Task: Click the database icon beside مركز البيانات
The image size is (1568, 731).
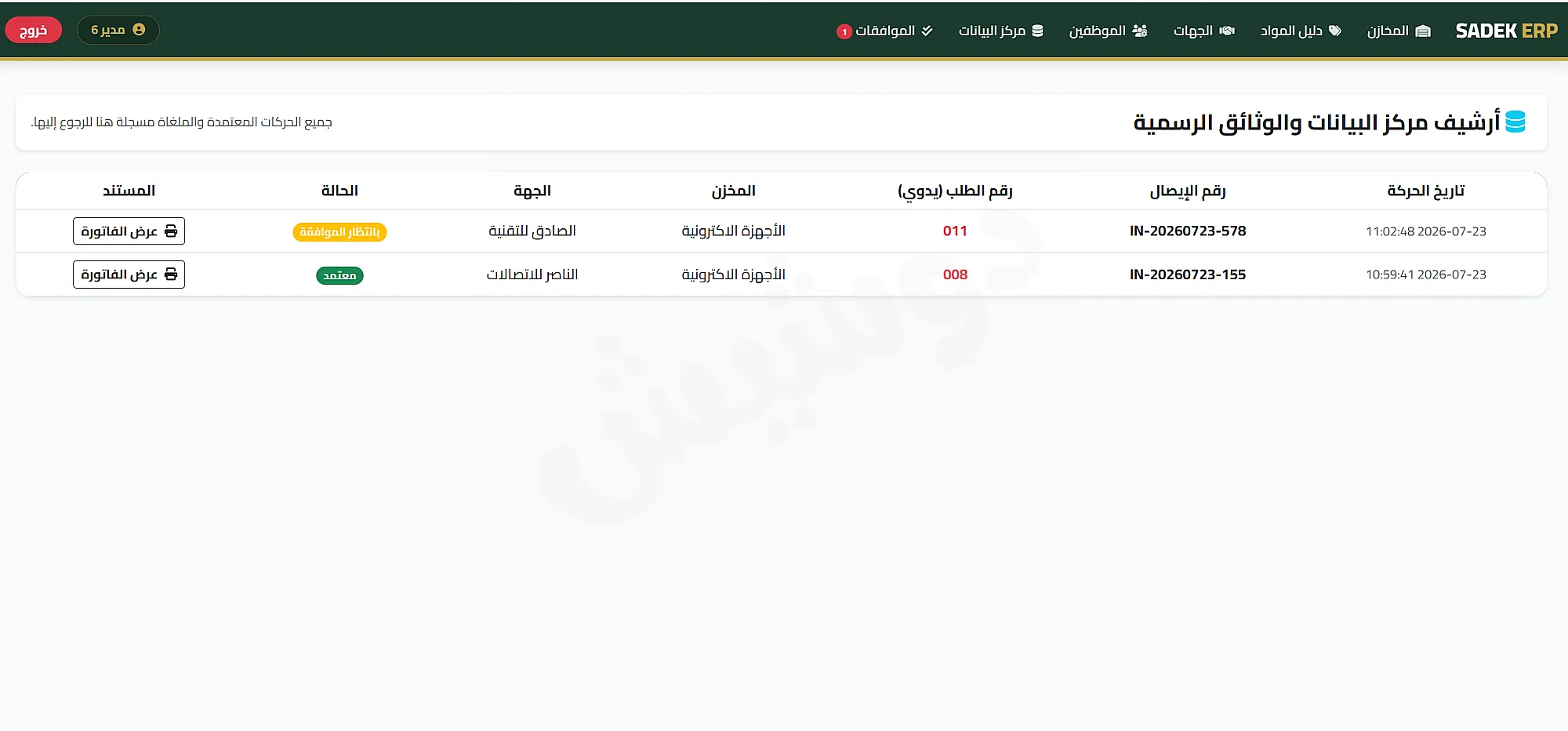Action: tap(1037, 31)
